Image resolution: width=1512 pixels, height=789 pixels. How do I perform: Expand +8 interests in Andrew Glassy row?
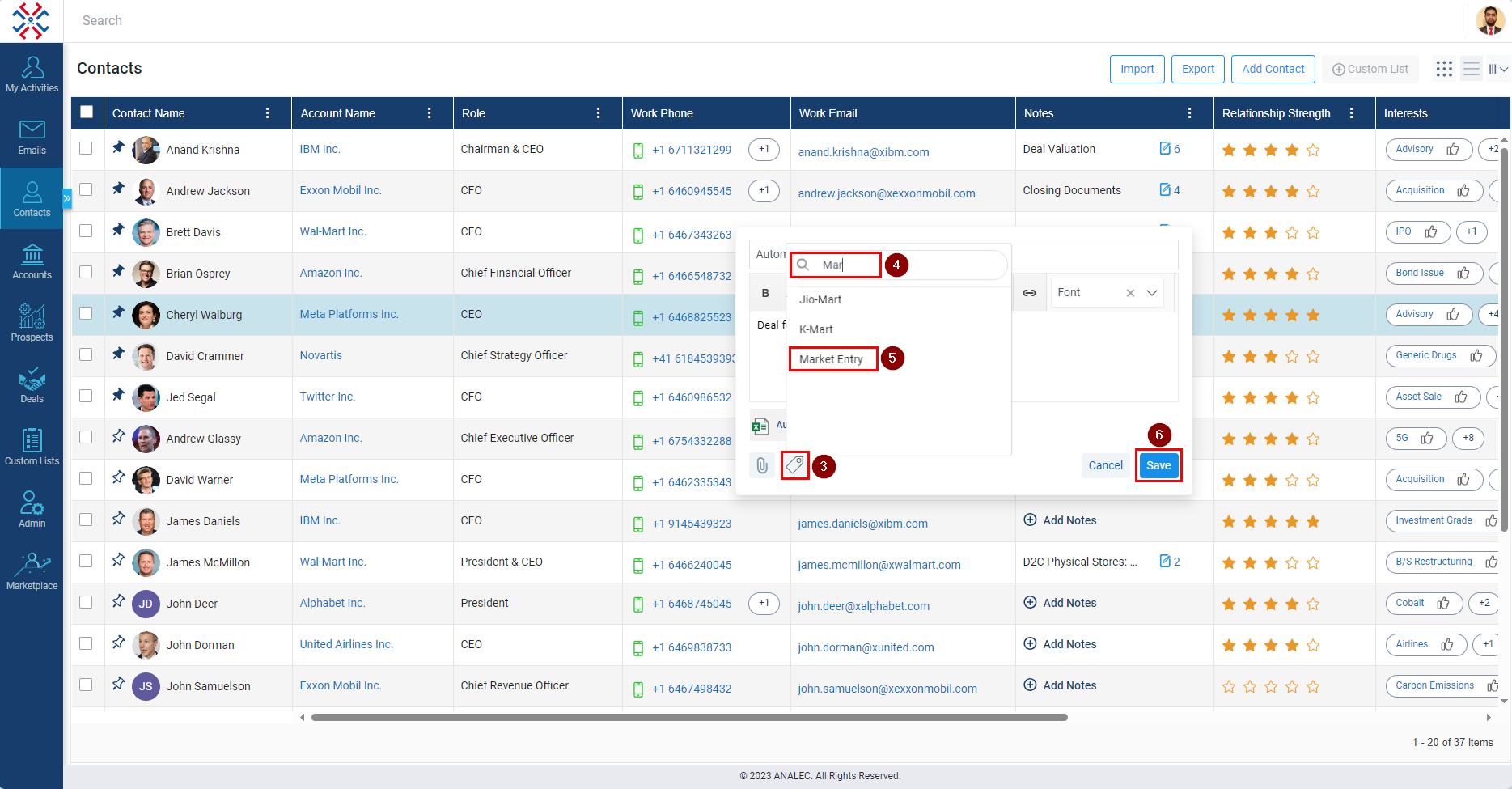1468,439
